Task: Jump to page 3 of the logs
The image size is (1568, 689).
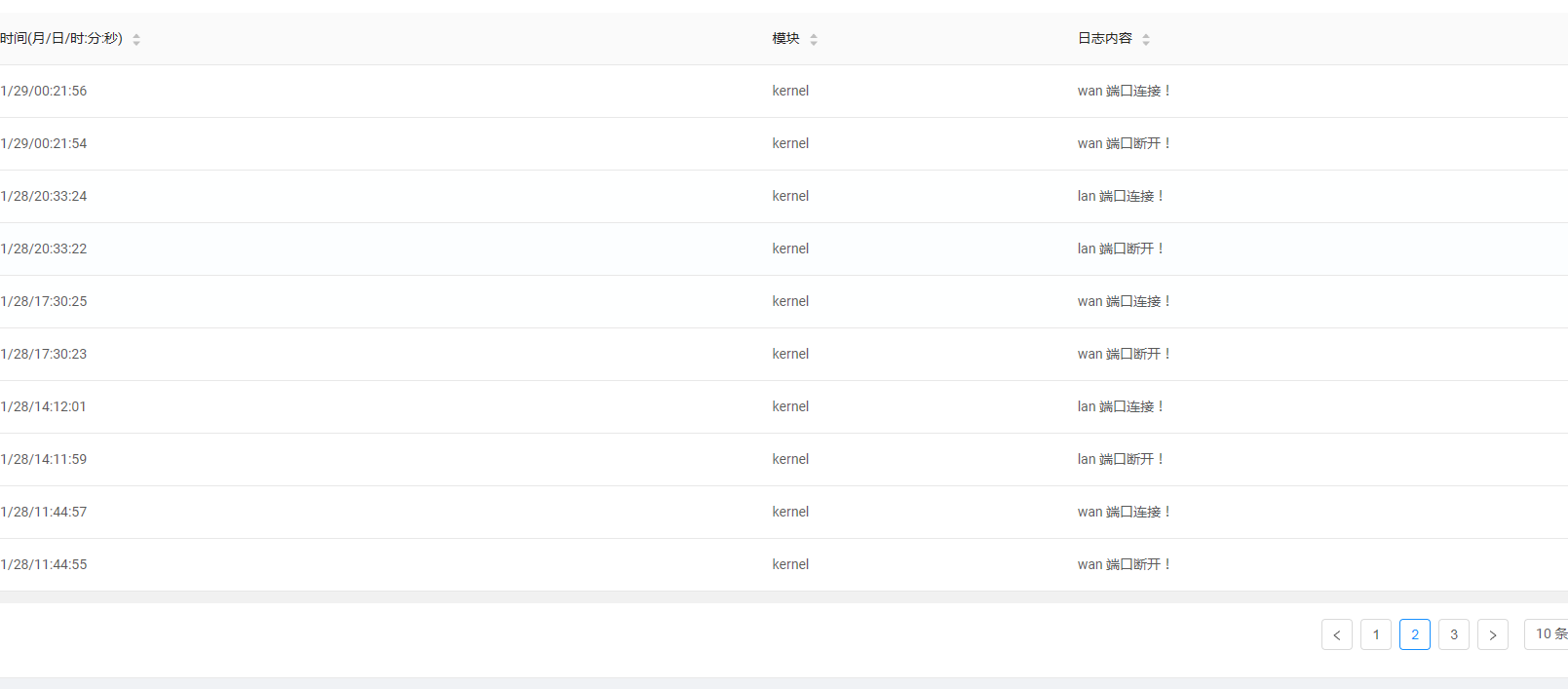Action: [x=1453, y=634]
